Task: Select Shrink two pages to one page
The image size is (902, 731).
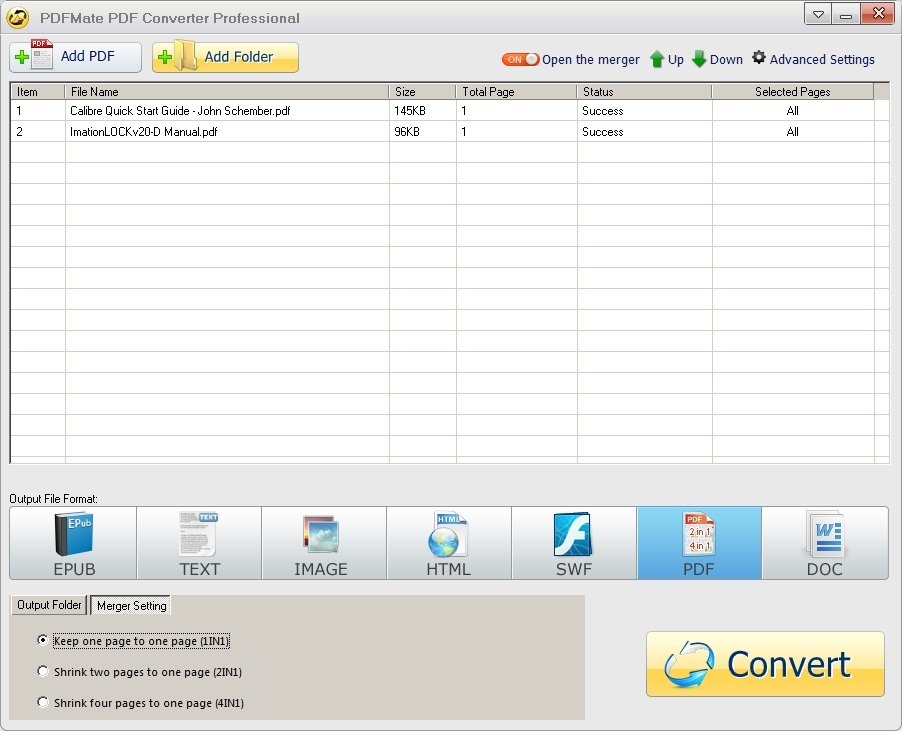Action: (x=43, y=671)
